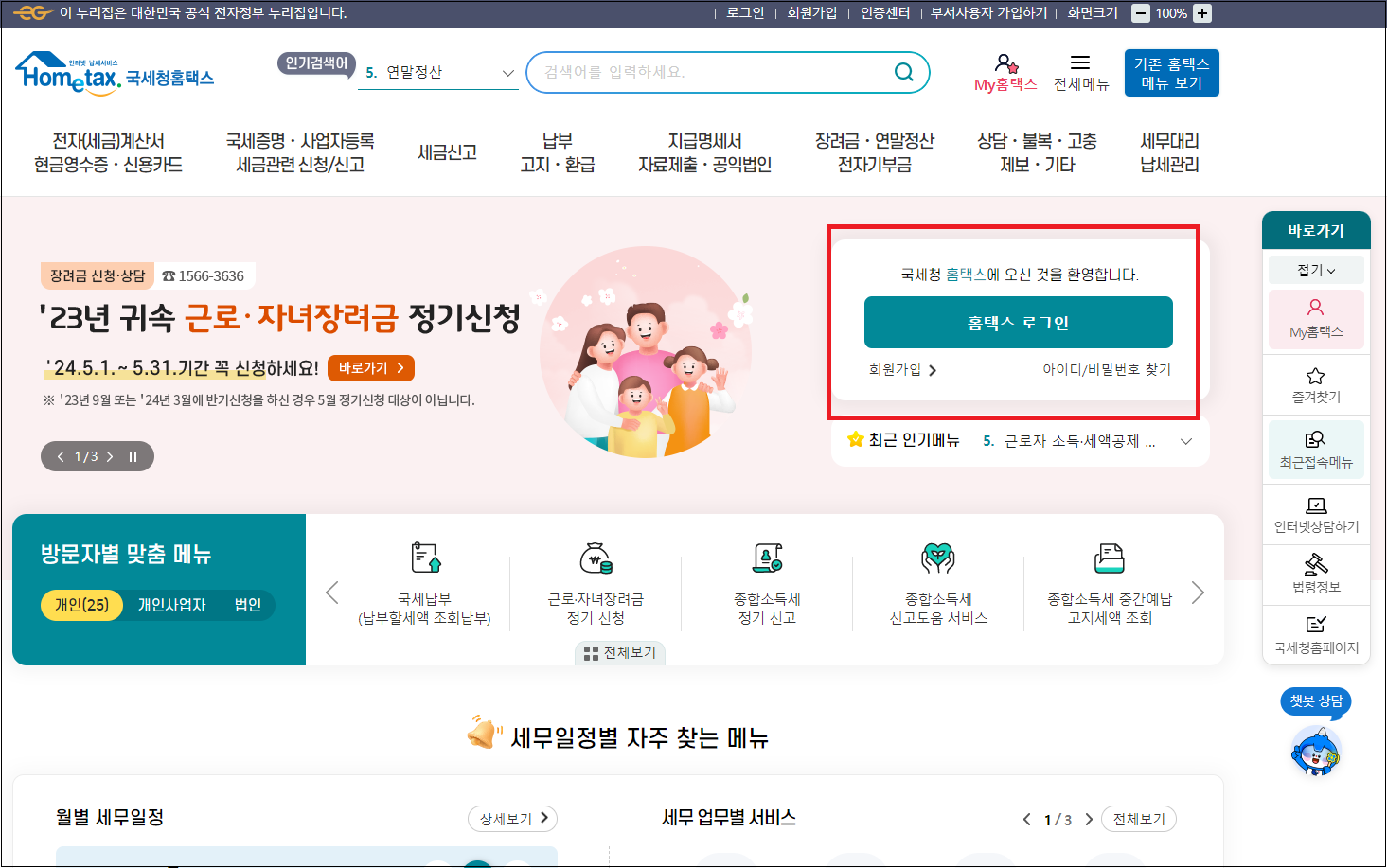The width and height of the screenshot is (1387, 868).
Task: Open My홈택스 in 바로가기 sidebar
Action: click(x=1316, y=319)
